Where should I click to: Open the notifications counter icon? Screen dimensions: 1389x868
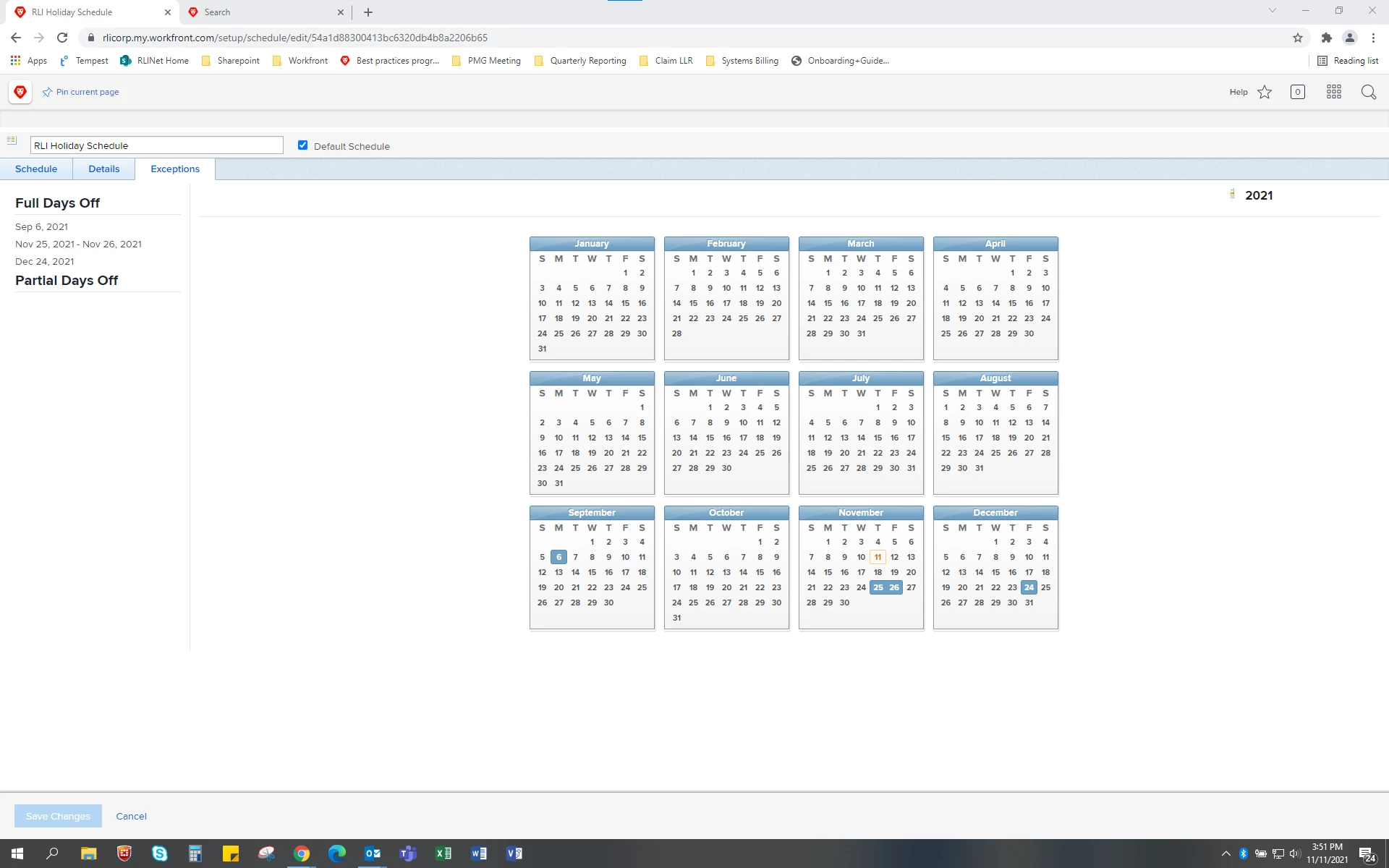pyautogui.click(x=1298, y=92)
